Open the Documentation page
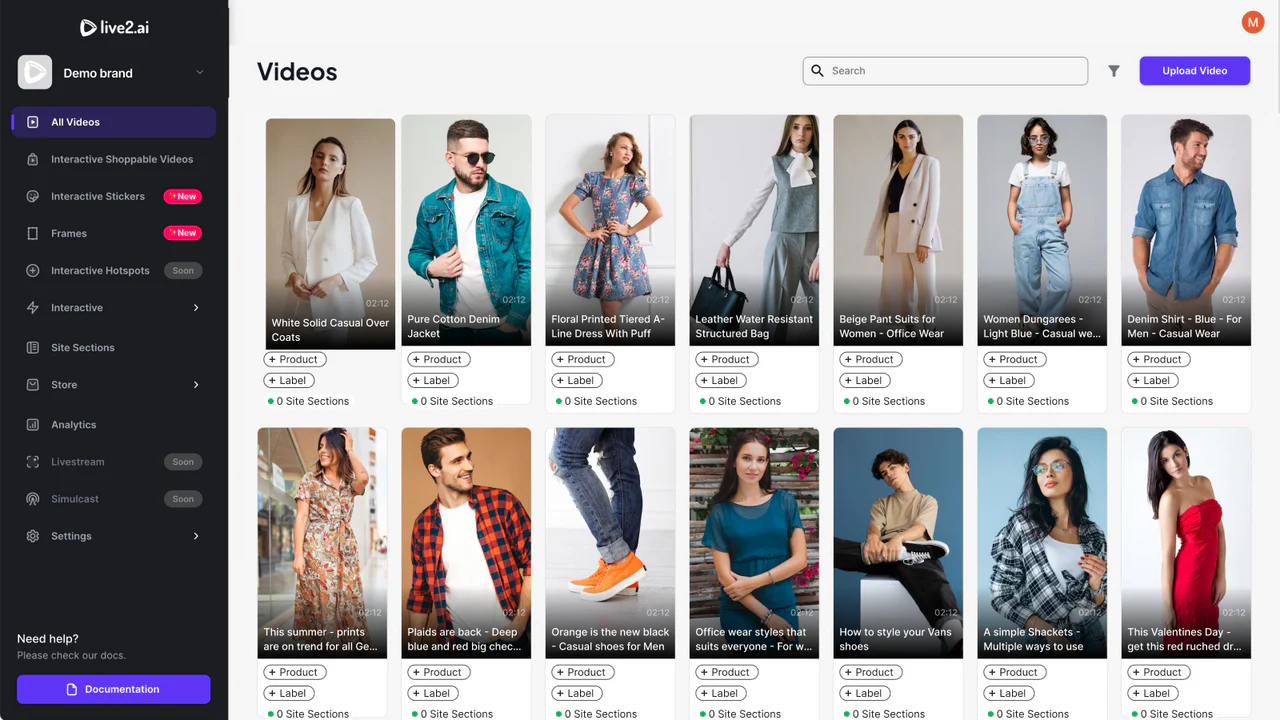1280x720 pixels. [x=113, y=688]
